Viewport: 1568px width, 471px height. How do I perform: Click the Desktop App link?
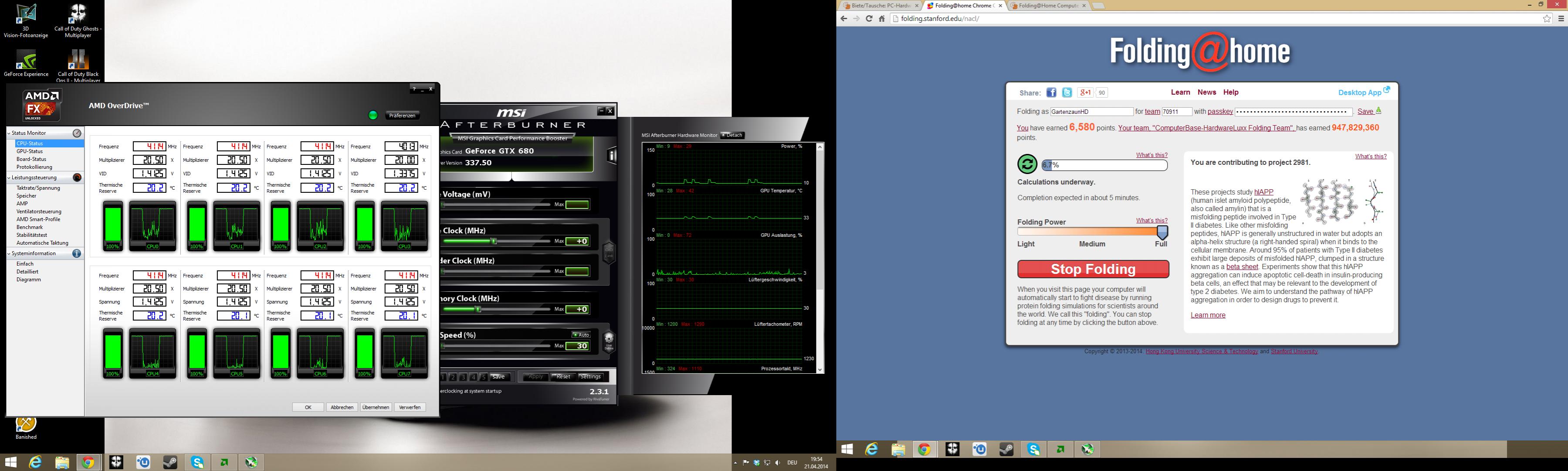tap(1364, 92)
